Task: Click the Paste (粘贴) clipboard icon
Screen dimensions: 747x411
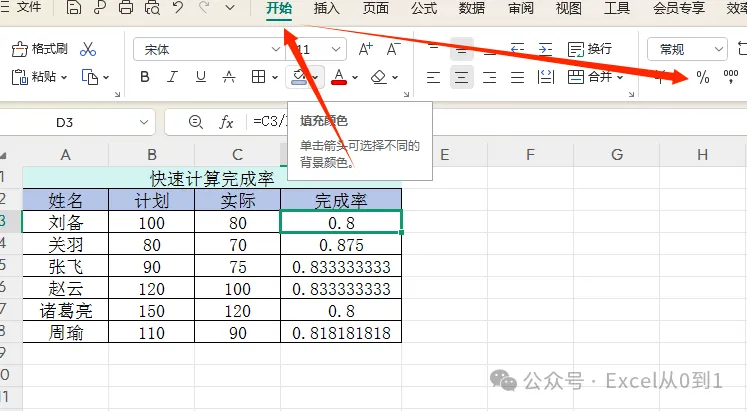Action: tap(20, 77)
